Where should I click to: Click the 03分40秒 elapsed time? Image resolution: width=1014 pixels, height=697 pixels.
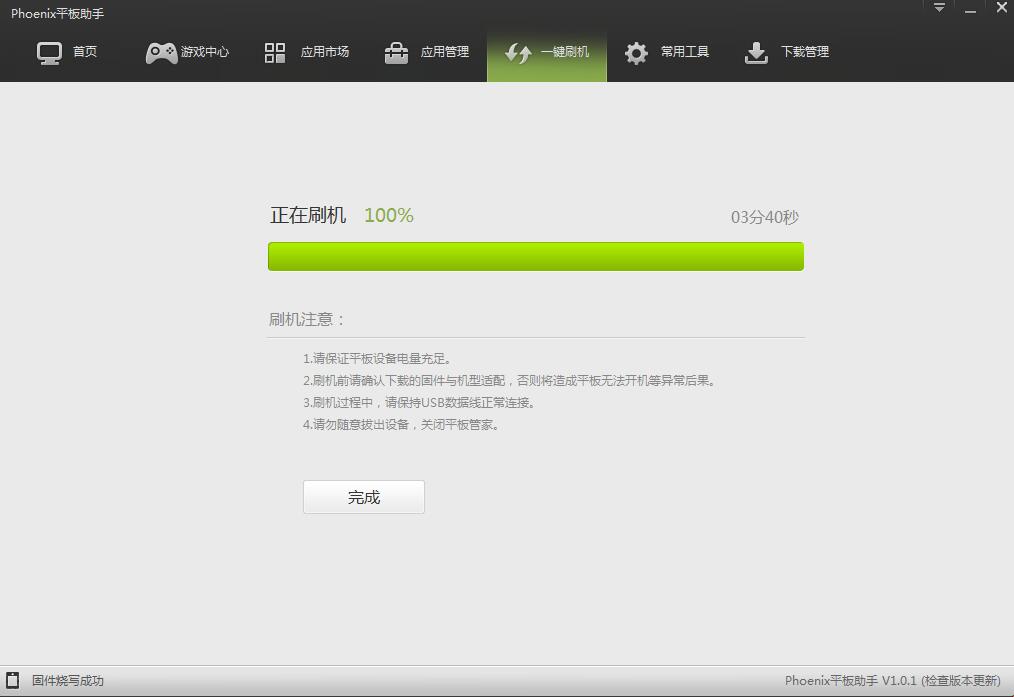[x=765, y=217]
